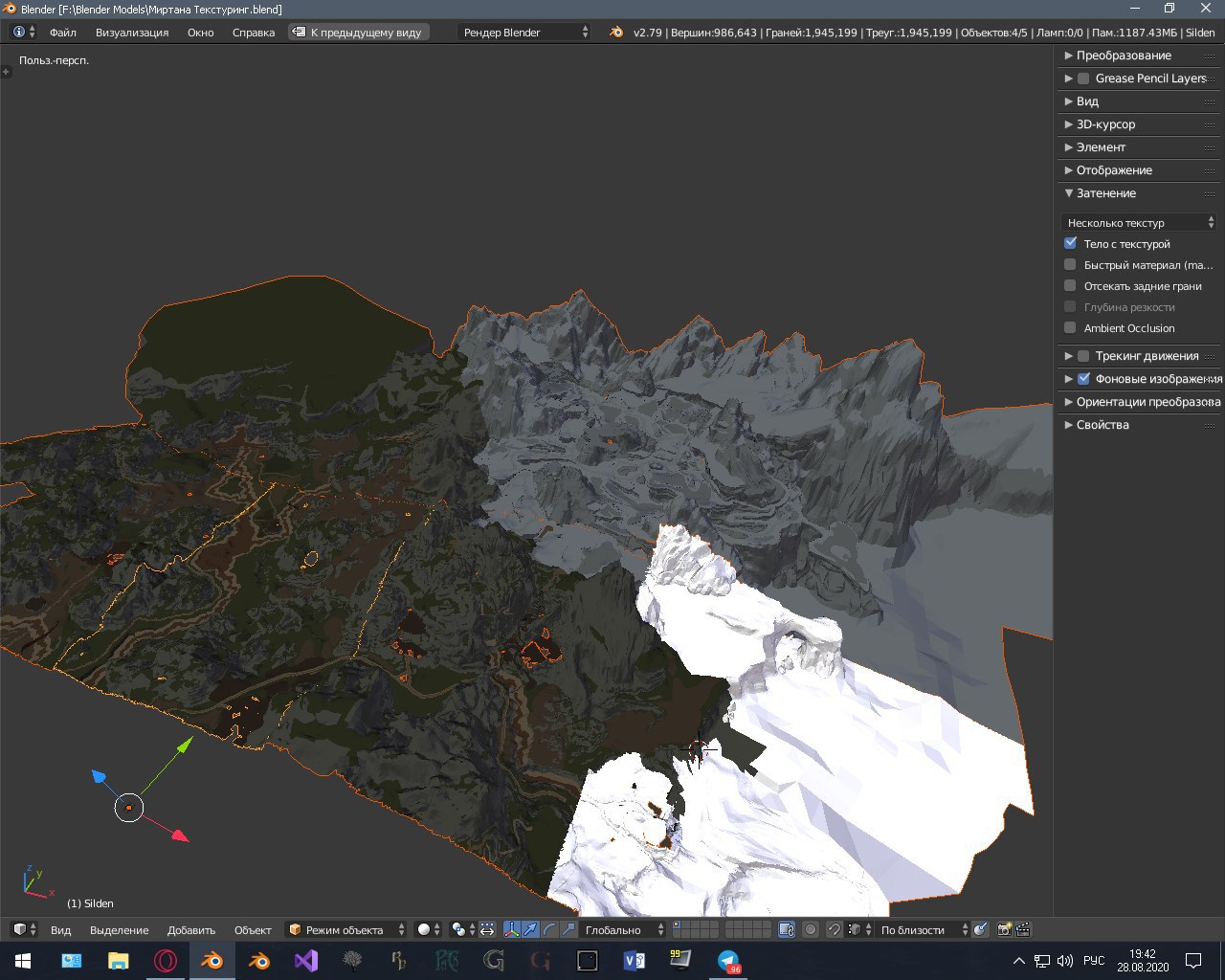
Task: Open the 'По близости' snap target dropdown
Action: coord(921,929)
